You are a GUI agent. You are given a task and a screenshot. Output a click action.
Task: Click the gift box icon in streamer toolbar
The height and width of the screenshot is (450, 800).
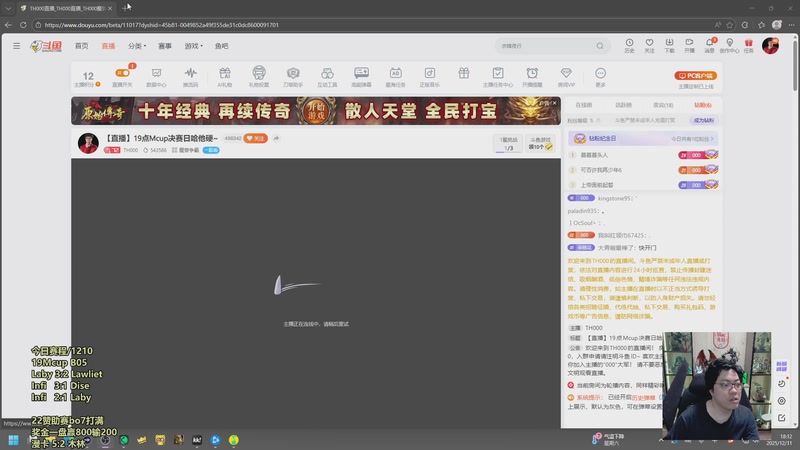point(464,73)
